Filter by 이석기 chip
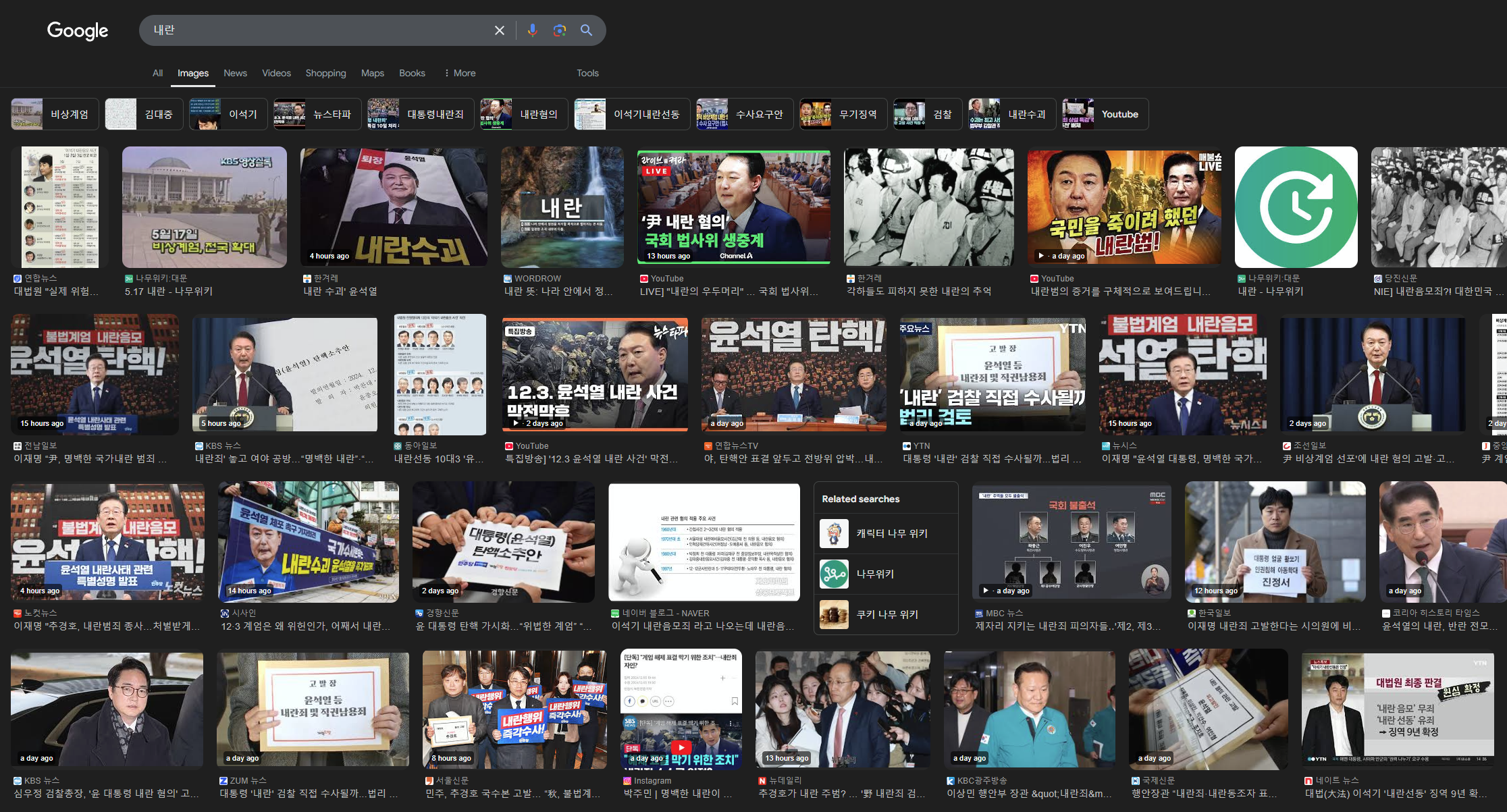 click(x=228, y=114)
